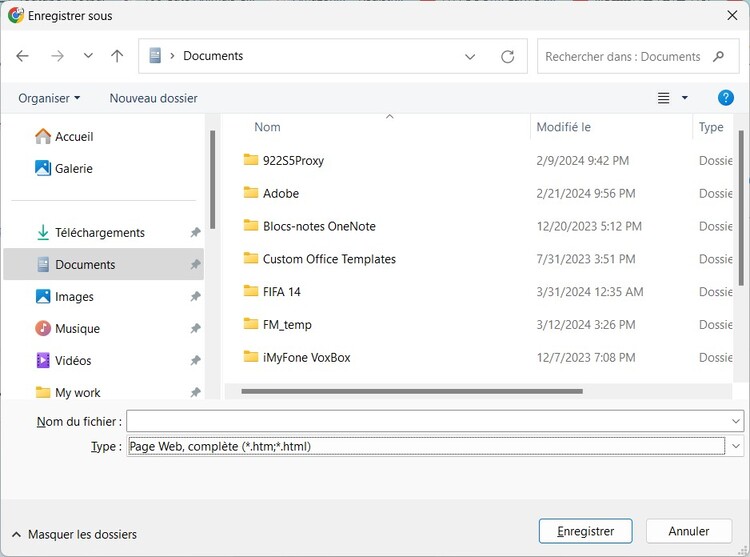The width and height of the screenshot is (750, 557).
Task: Select the Blocs-notes OneNote folder
Action: click(x=319, y=227)
